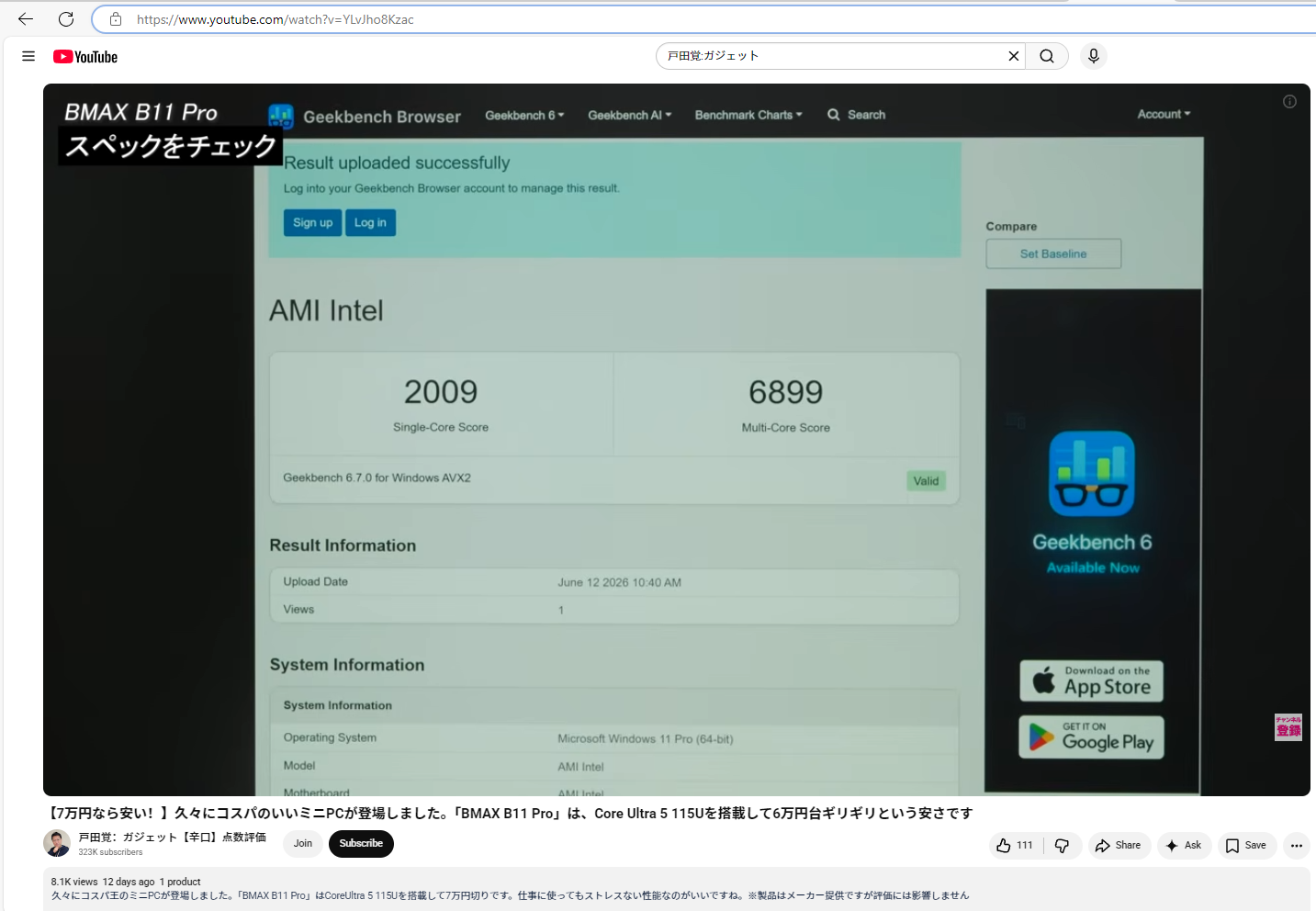Click the '1 product' label in description
Image resolution: width=1316 pixels, height=911 pixels.
pos(180,882)
